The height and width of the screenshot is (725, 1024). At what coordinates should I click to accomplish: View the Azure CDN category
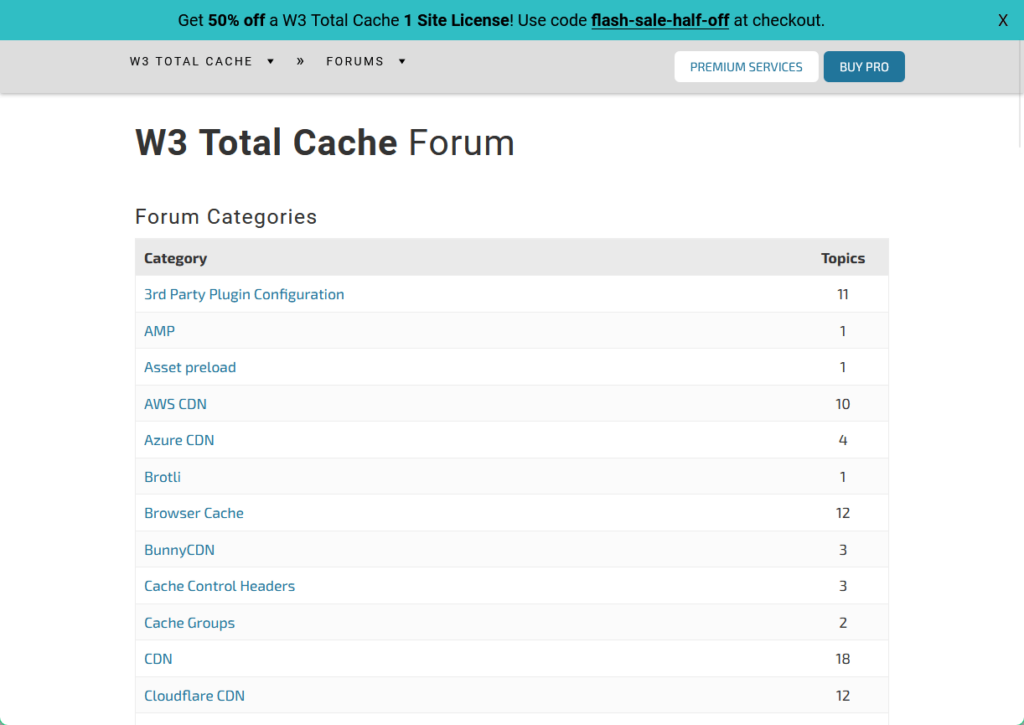tap(179, 440)
